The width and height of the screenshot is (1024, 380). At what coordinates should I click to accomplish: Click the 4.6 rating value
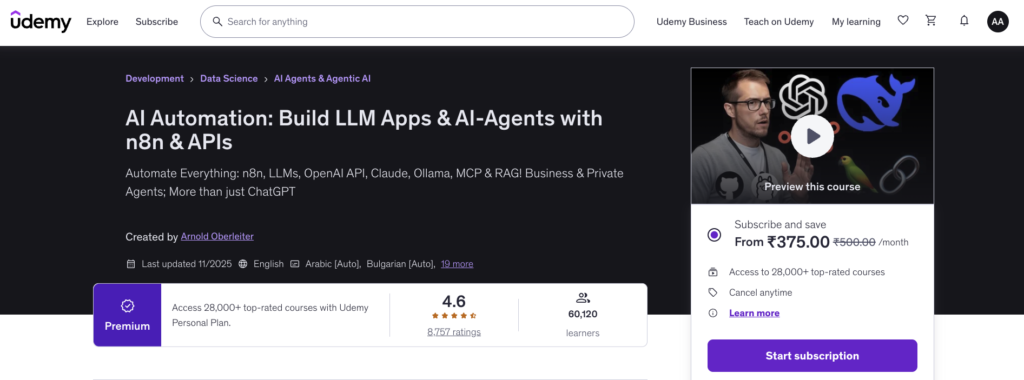(454, 301)
